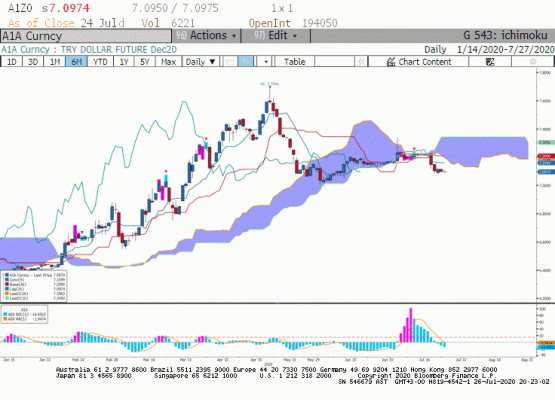Choose the 5Y time range
555x400 pixels.
(x=145, y=62)
